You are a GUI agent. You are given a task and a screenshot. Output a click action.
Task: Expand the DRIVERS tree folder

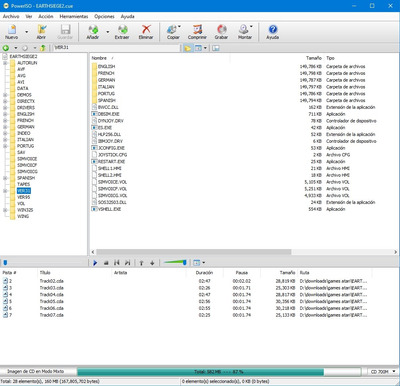pyautogui.click(x=5, y=108)
